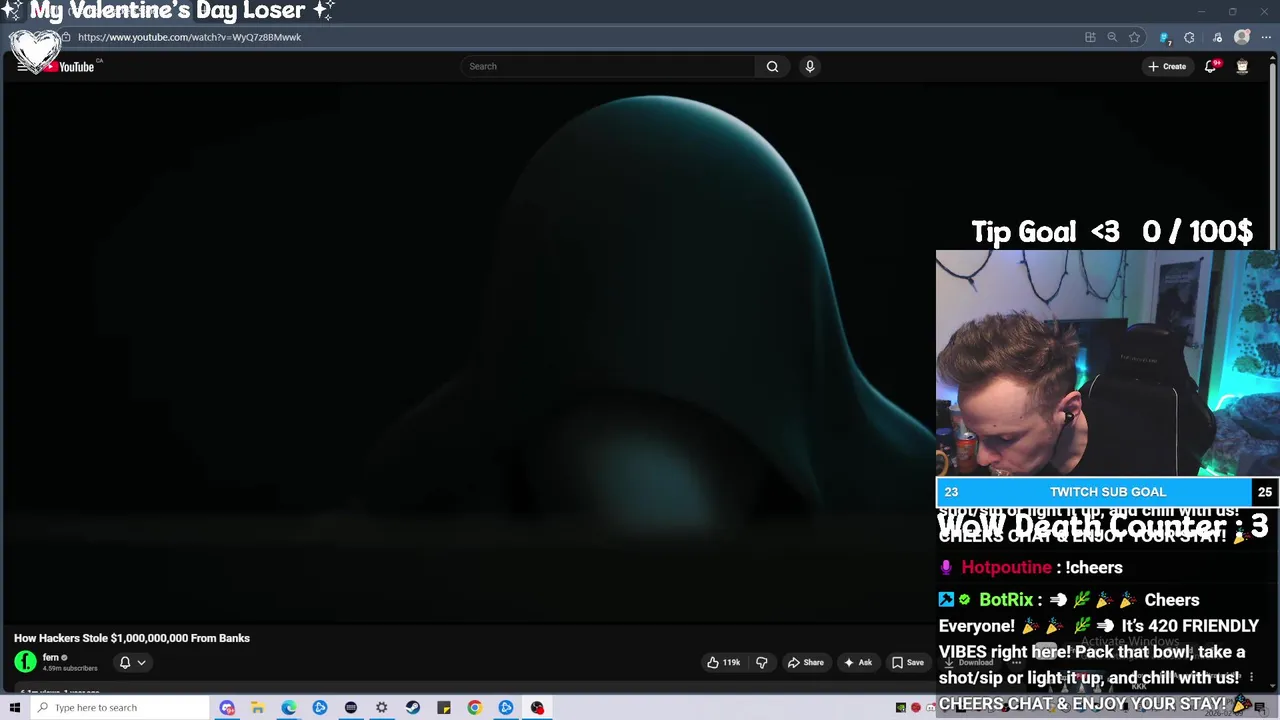
Task: Open the blue extension with badge 7
Action: pyautogui.click(x=1164, y=37)
